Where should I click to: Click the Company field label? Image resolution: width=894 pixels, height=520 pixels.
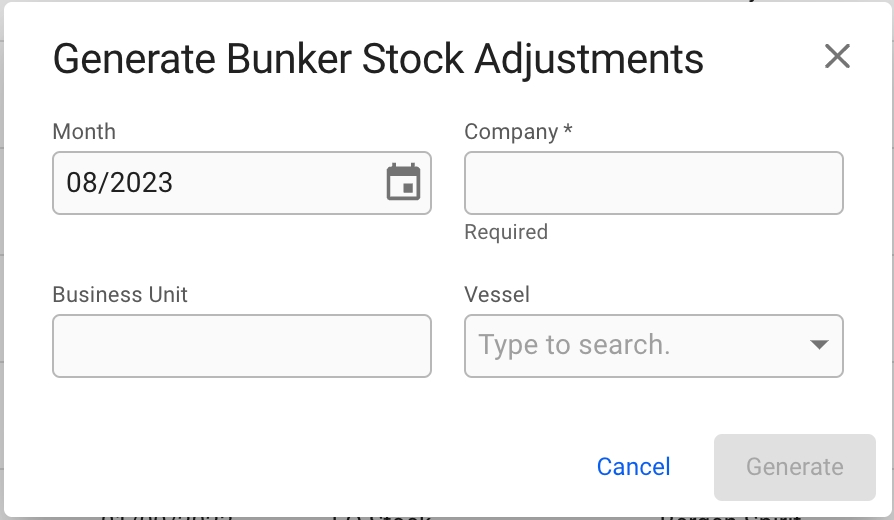click(511, 132)
